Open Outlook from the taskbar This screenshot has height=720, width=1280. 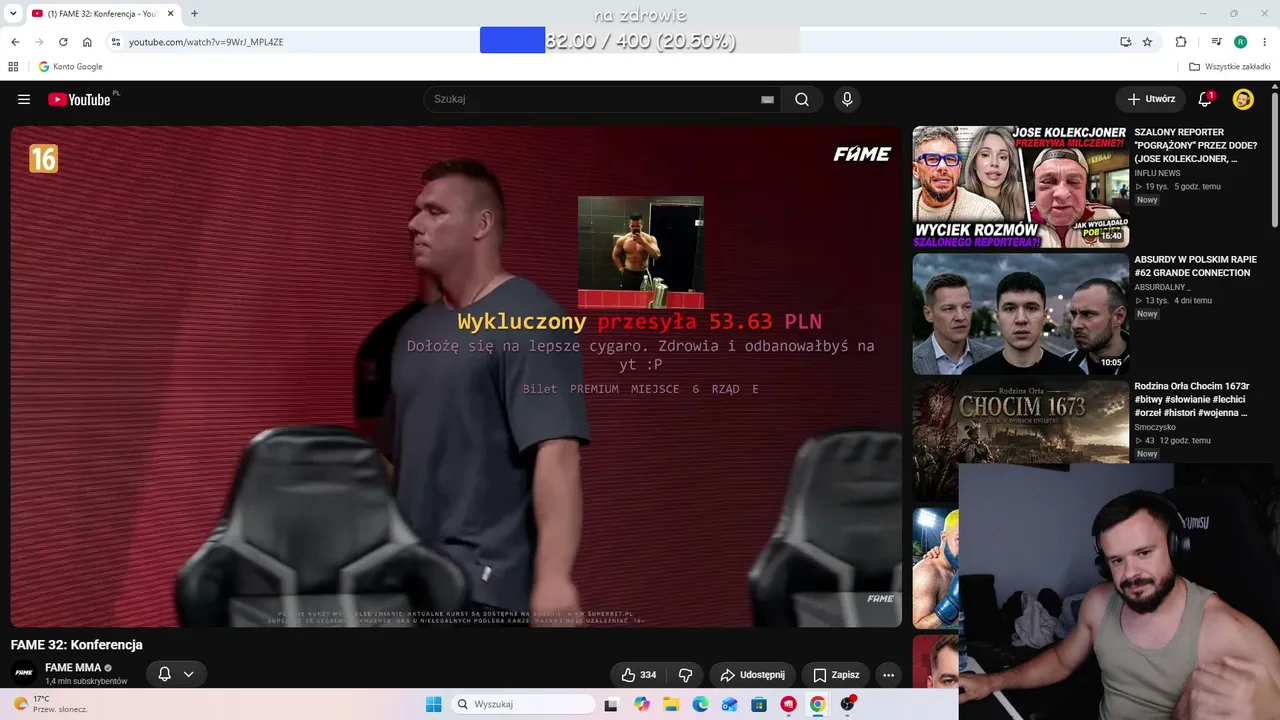(x=729, y=704)
